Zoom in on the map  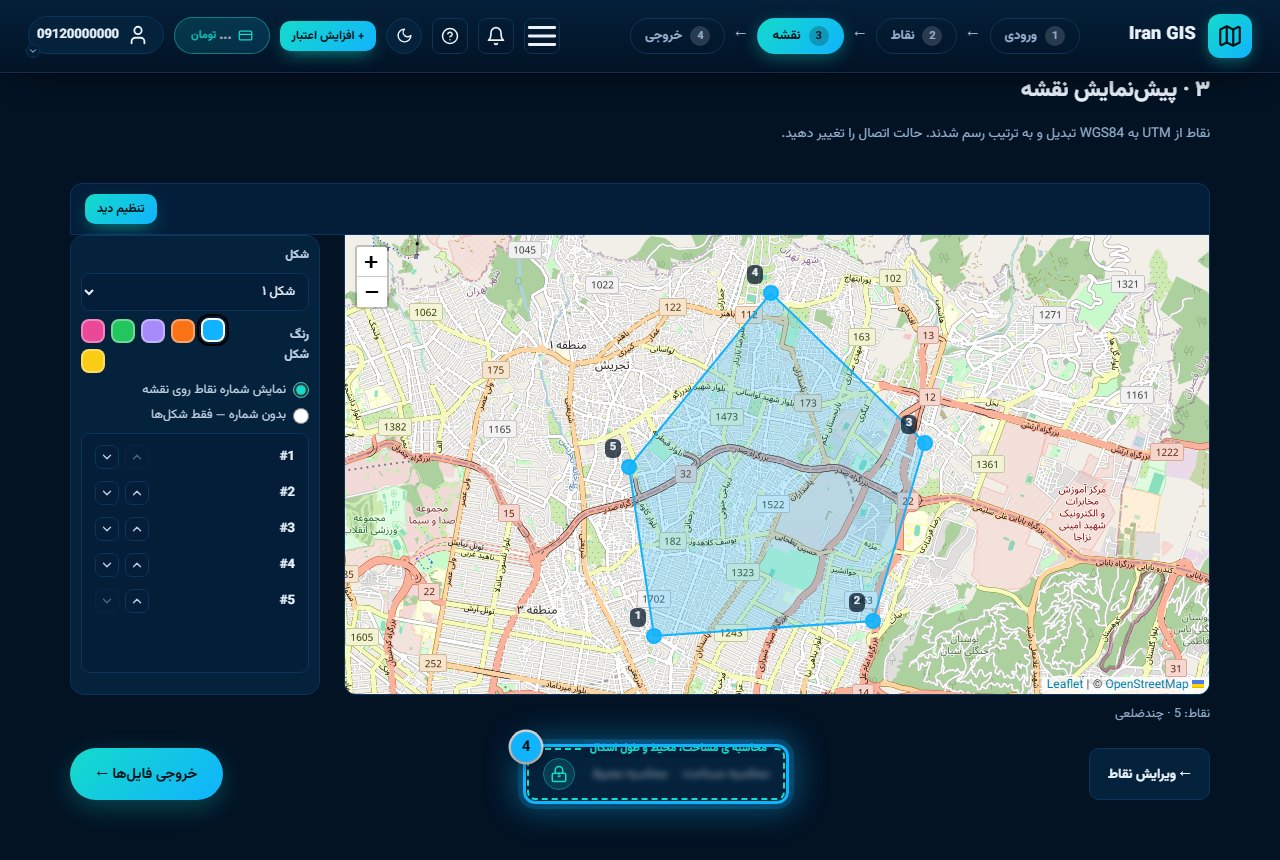coord(371,262)
